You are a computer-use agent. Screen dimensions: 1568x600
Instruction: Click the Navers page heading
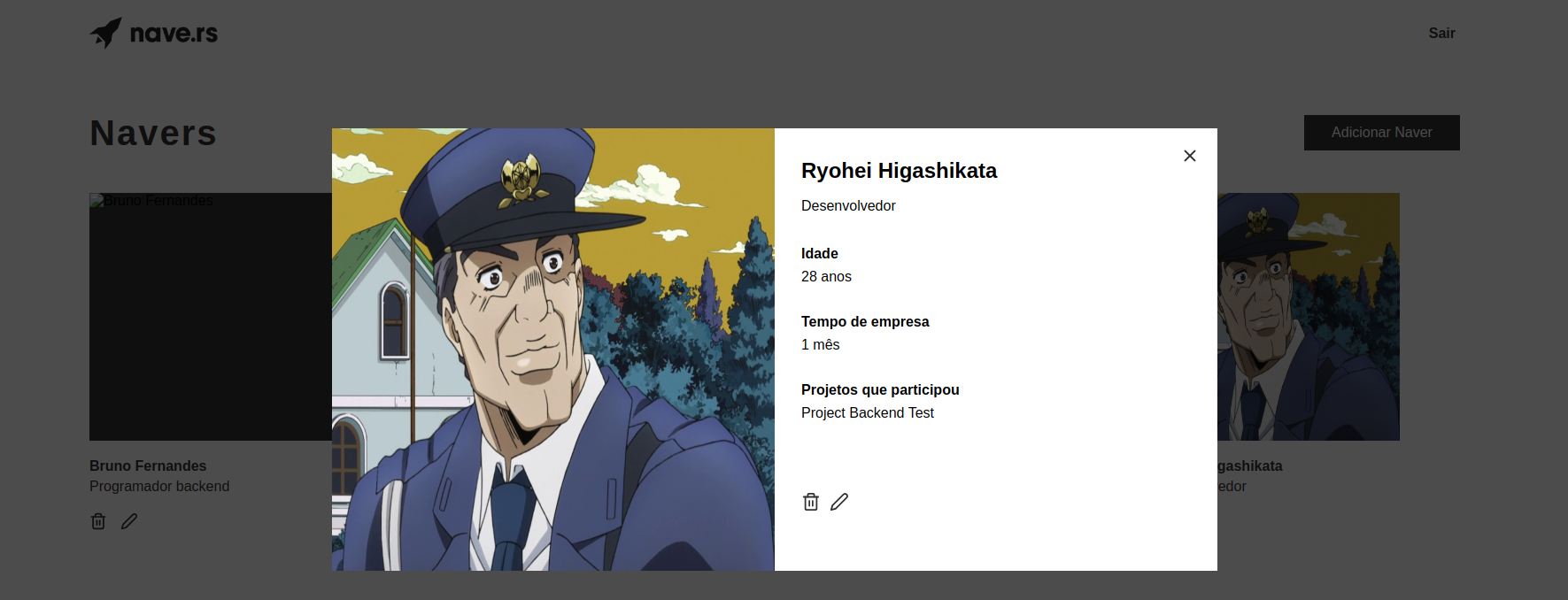click(x=153, y=134)
